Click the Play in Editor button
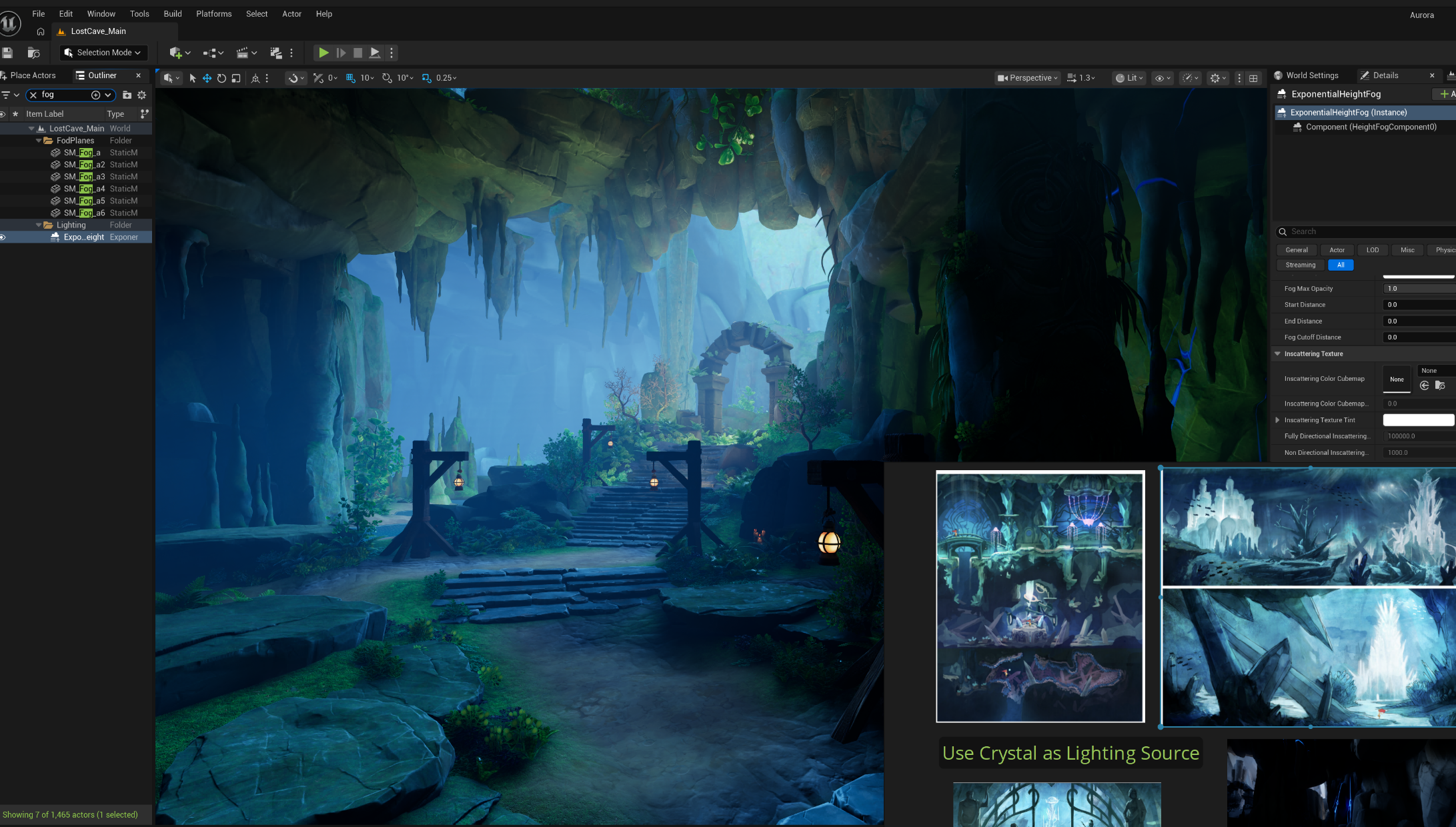Screen dimensions: 1456x827 point(323,53)
